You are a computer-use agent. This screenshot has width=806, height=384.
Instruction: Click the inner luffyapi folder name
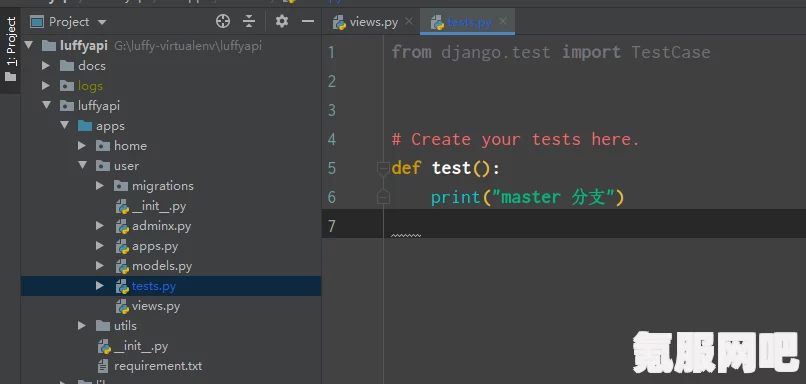click(x=99, y=105)
